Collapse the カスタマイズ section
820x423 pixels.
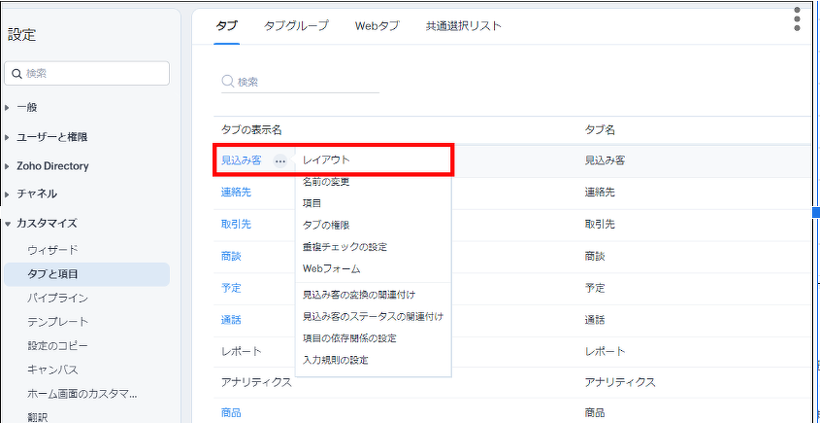46,223
